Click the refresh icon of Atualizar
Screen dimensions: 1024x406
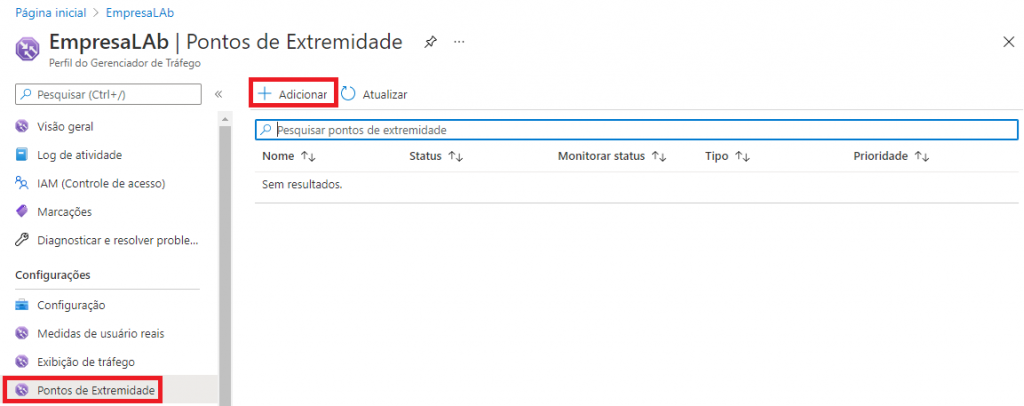coord(349,93)
